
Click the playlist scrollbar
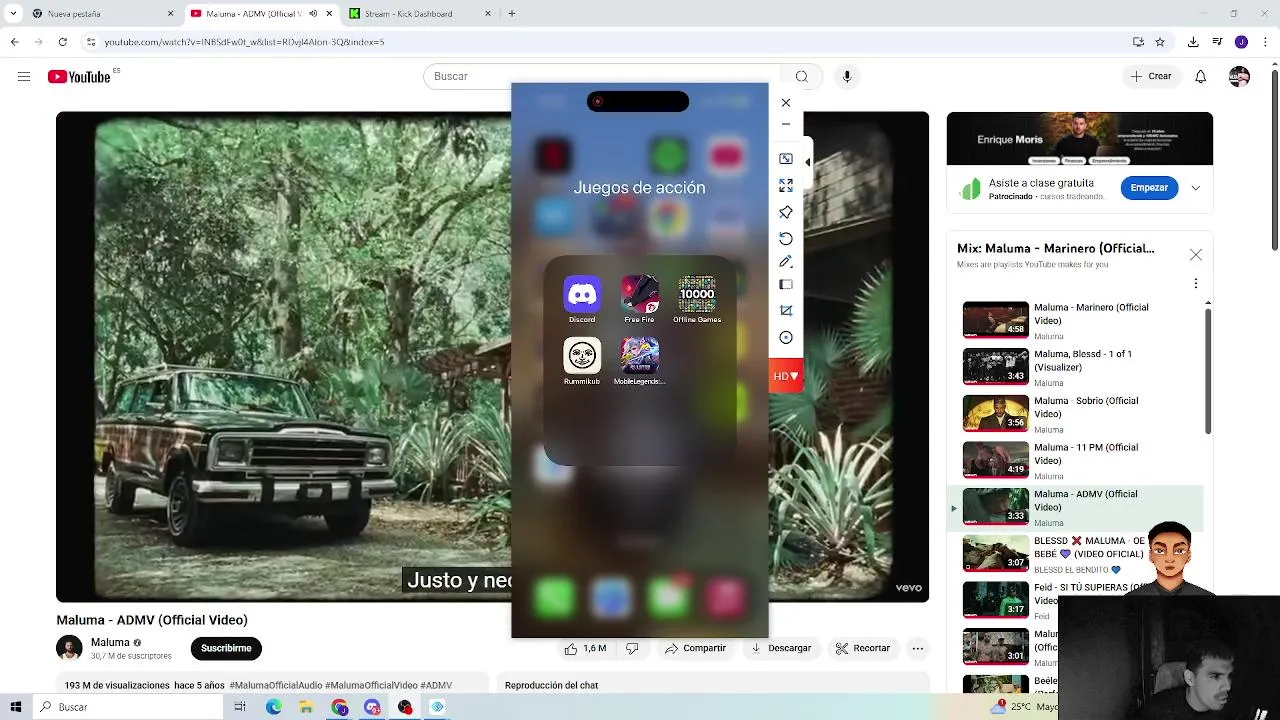coord(1208,370)
